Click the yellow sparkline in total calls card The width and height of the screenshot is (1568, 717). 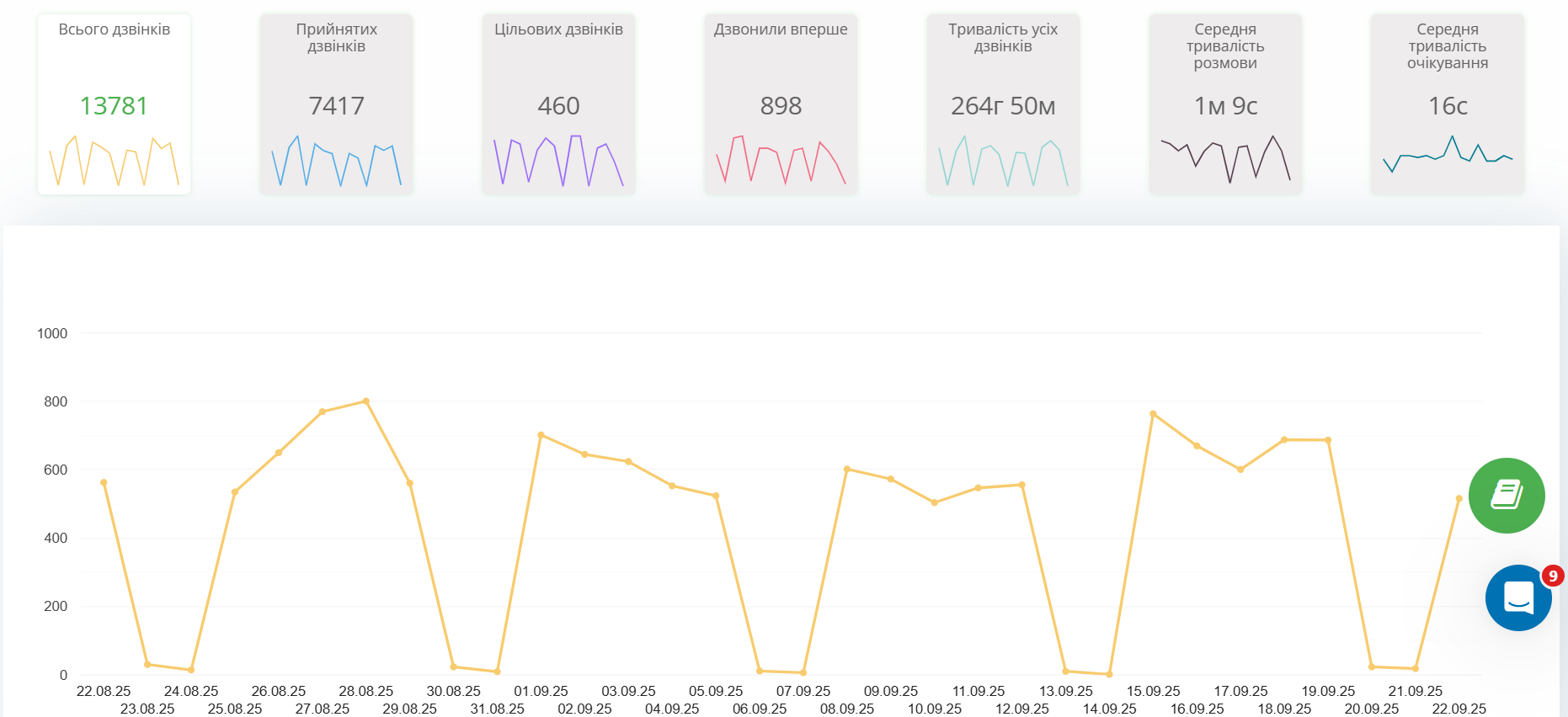pyautogui.click(x=114, y=160)
